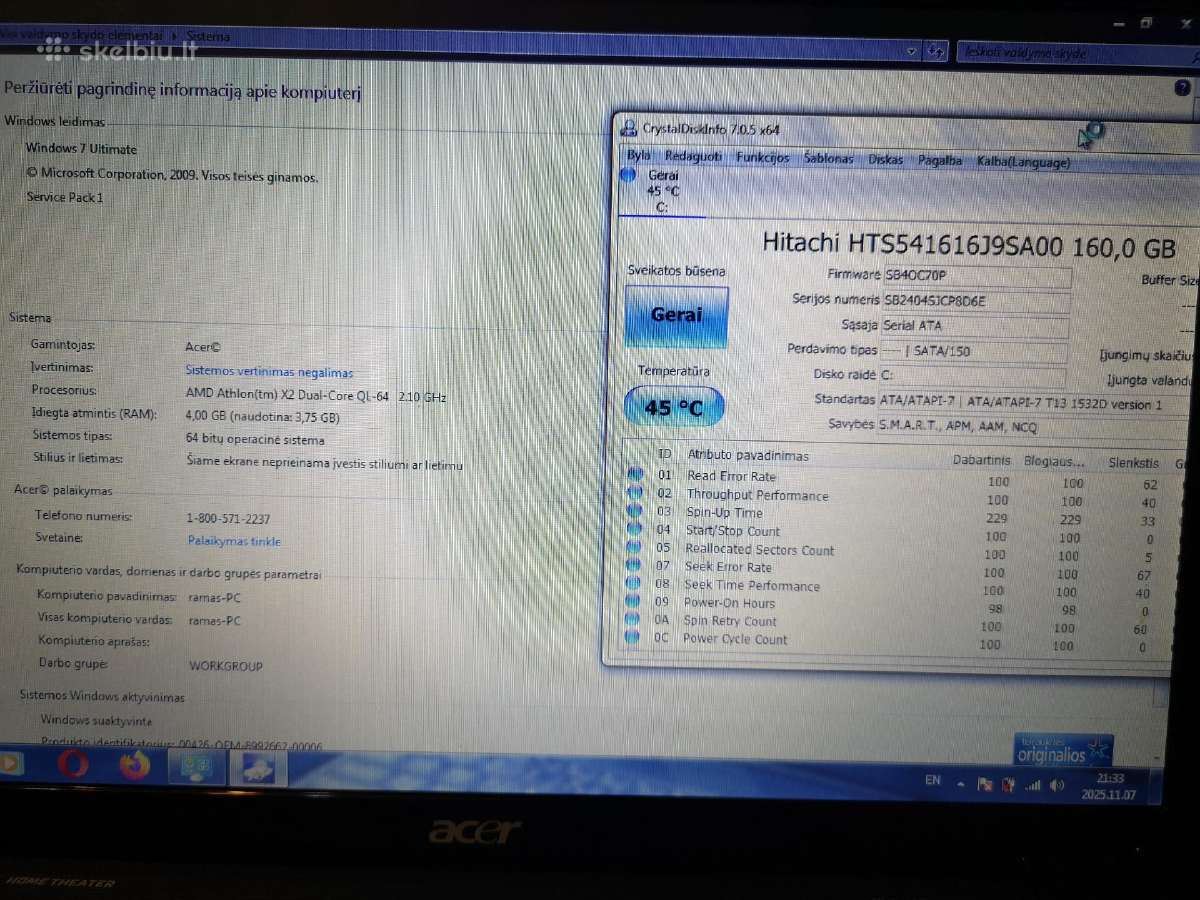Click the Sistema breadcrumb in the address bar
The width and height of the screenshot is (1200, 900).
coord(207,36)
